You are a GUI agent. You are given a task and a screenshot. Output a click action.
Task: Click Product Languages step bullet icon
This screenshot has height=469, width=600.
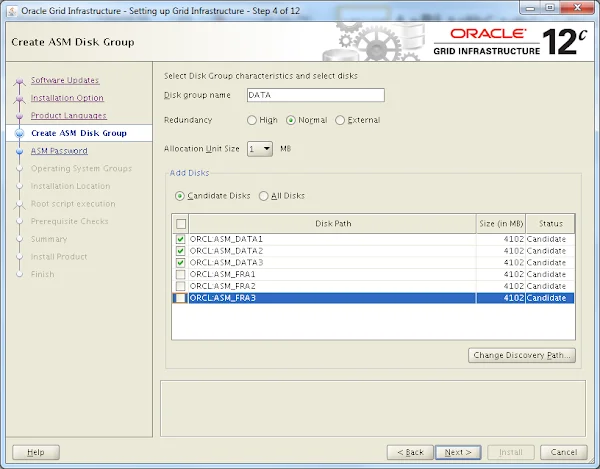(x=20, y=116)
